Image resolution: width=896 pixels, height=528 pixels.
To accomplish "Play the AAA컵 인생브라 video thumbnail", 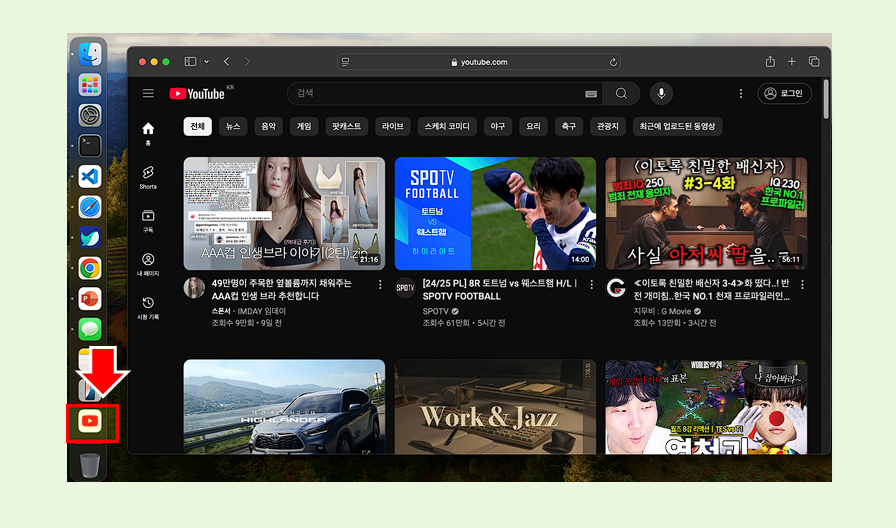I will [x=284, y=213].
